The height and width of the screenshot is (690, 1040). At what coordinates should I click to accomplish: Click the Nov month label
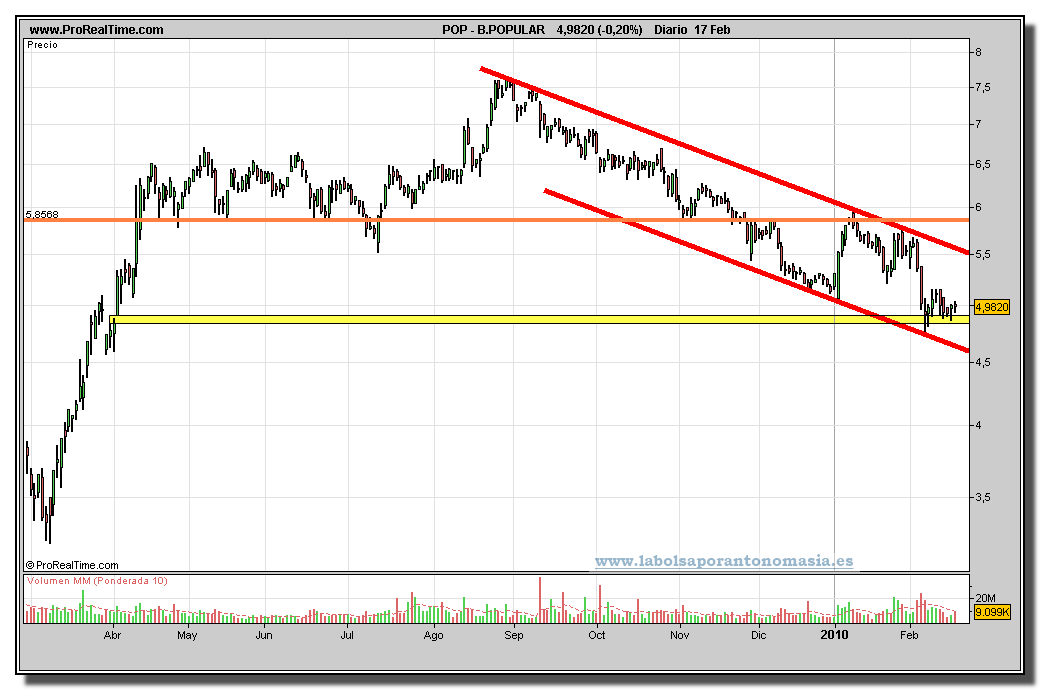679,636
